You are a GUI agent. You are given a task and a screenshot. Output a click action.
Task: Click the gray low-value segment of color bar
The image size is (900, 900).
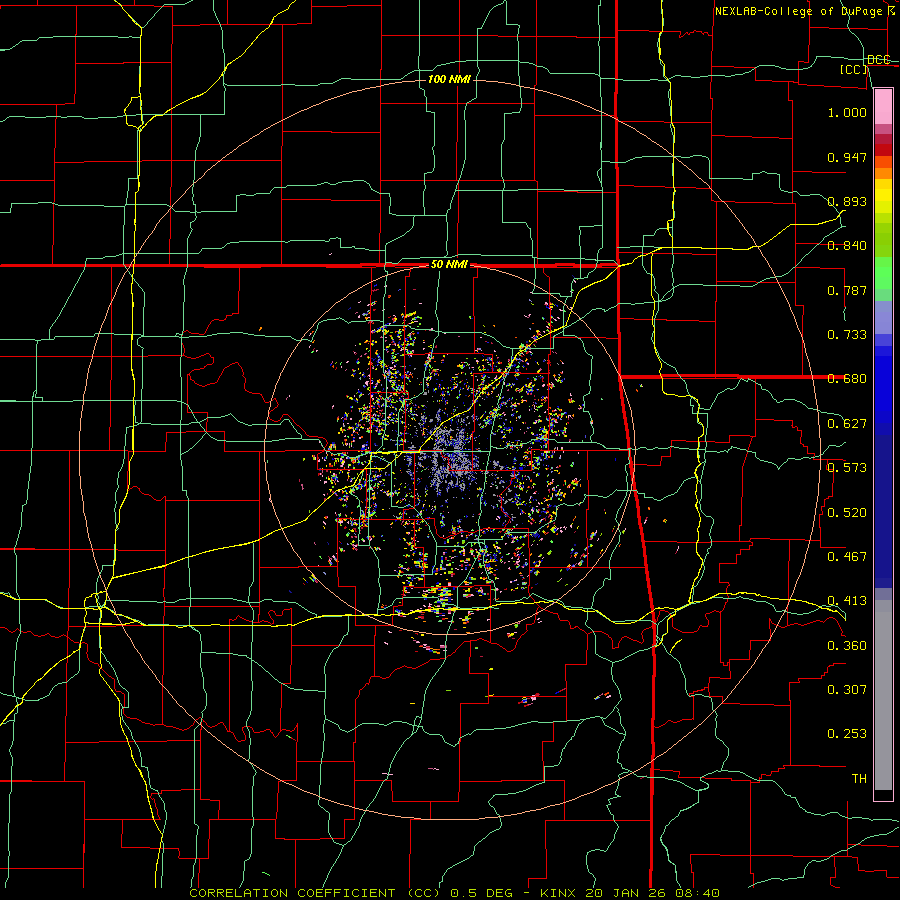click(883, 695)
